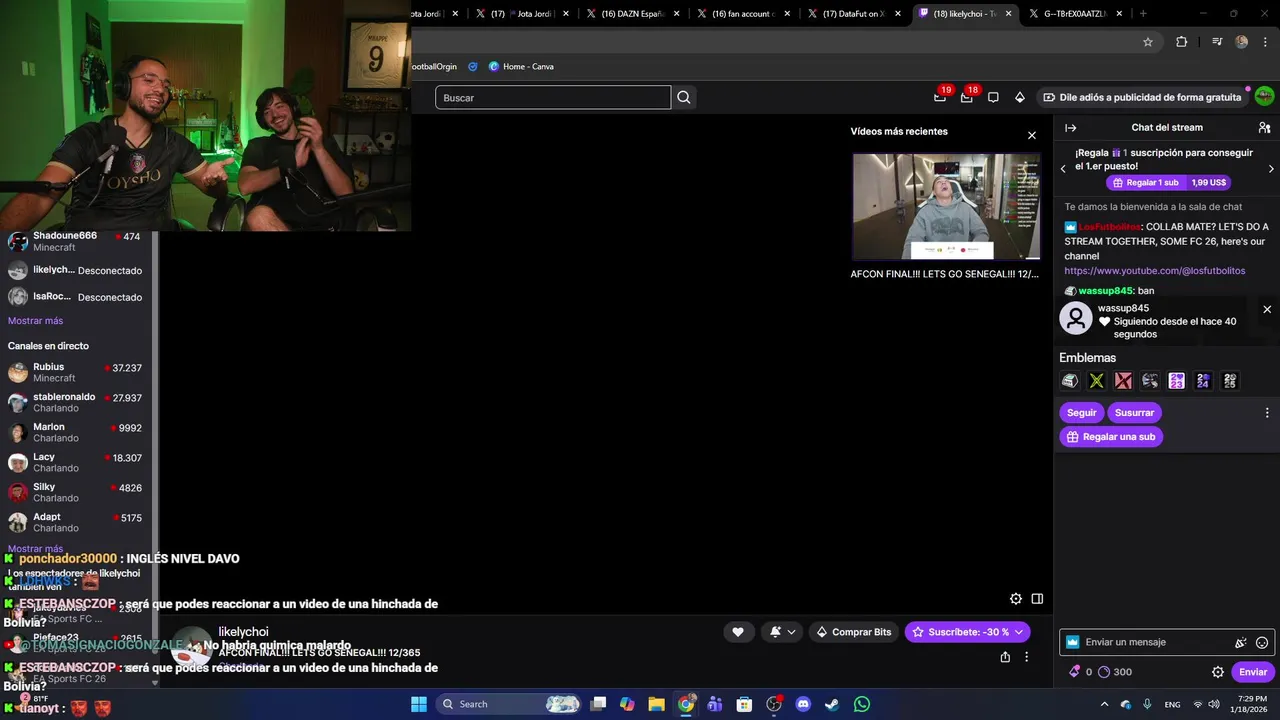1280x720 pixels.
Task: Click the Seguir button on user card
Action: (1081, 413)
